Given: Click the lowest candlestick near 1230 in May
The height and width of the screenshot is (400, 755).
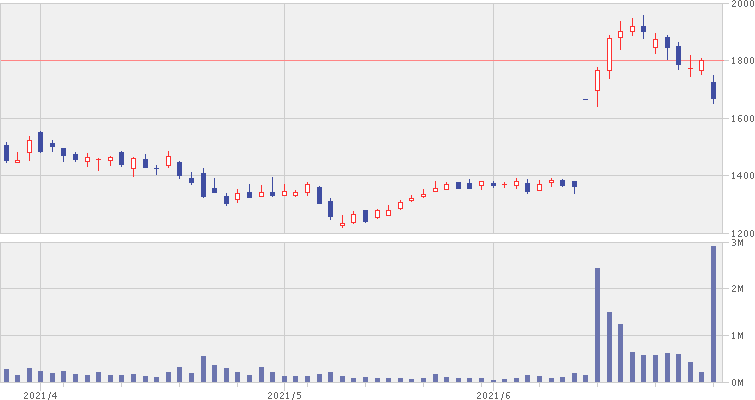Looking at the screenshot, I should [342, 223].
